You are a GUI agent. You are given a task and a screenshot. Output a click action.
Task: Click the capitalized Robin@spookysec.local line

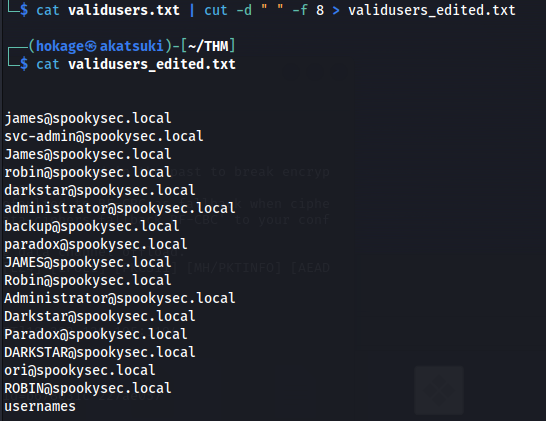tap(88, 281)
